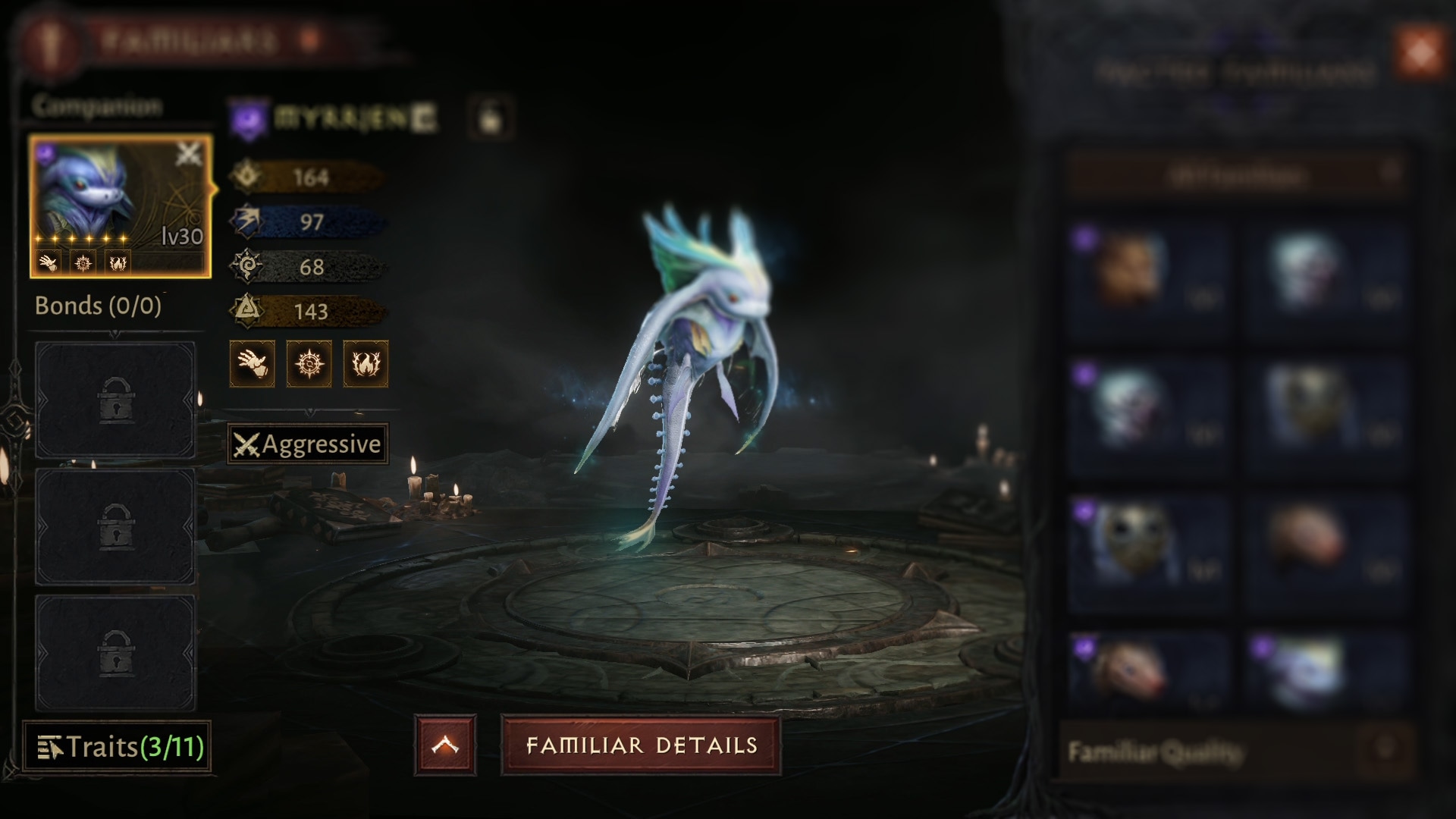Image resolution: width=1456 pixels, height=819 pixels.
Task: Click the Familiar Details button
Action: pos(641,745)
